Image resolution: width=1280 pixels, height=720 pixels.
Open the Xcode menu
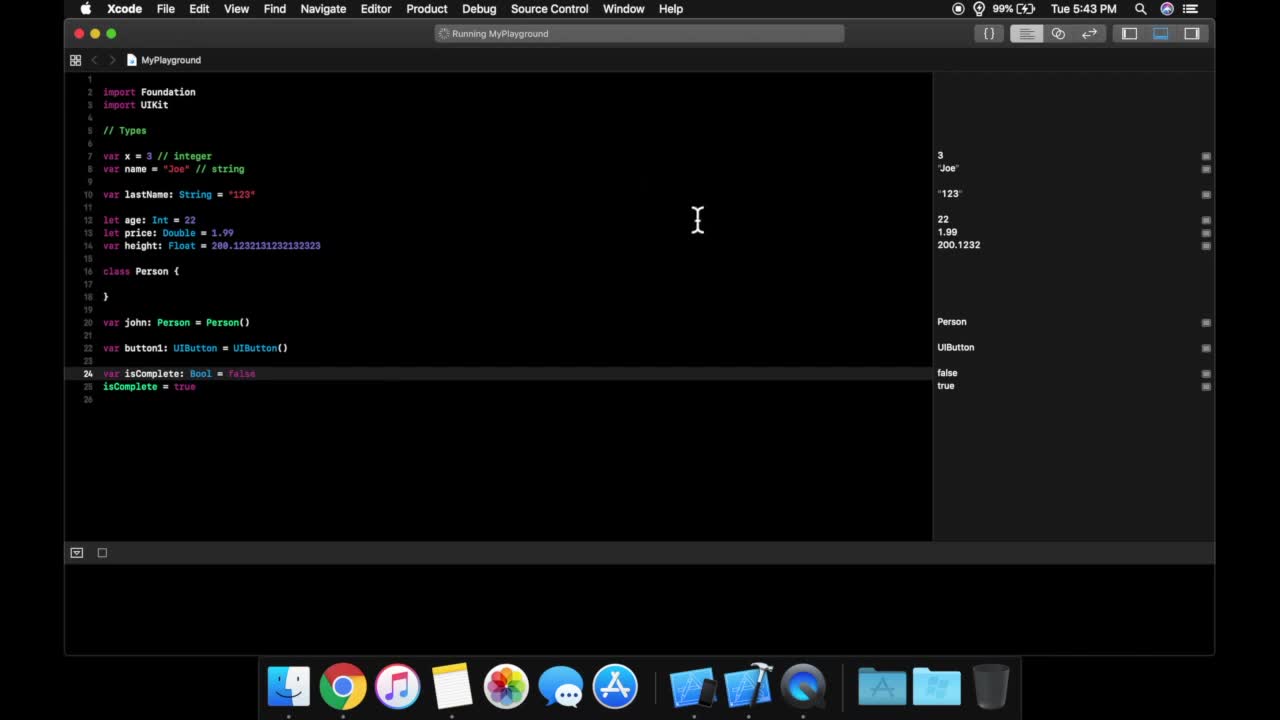click(124, 9)
